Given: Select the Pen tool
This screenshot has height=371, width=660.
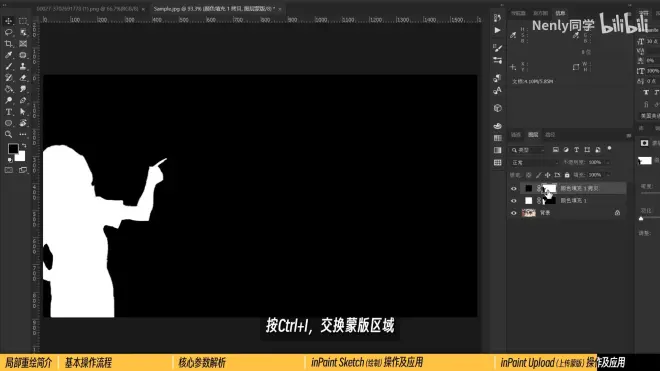Looking at the screenshot, I should pyautogui.click(x=23, y=101).
